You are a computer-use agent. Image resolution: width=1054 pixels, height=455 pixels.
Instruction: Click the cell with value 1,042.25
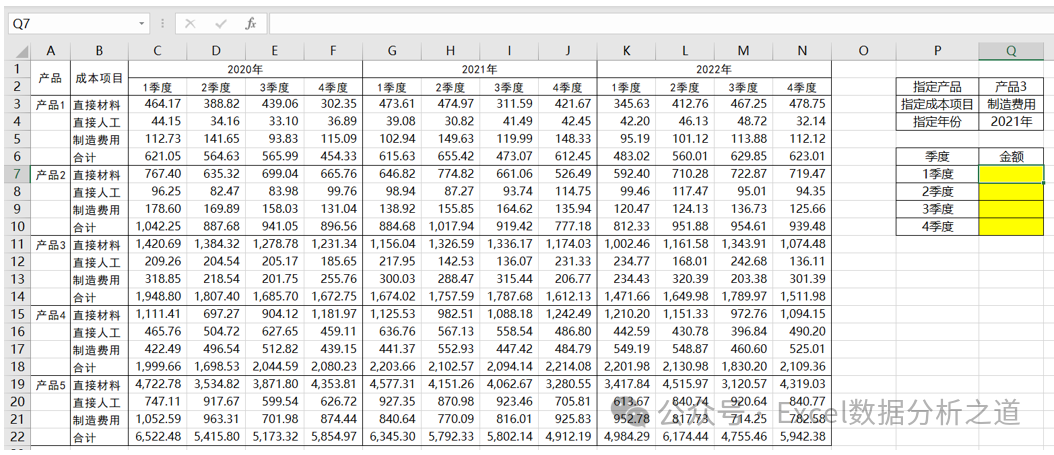click(157, 226)
